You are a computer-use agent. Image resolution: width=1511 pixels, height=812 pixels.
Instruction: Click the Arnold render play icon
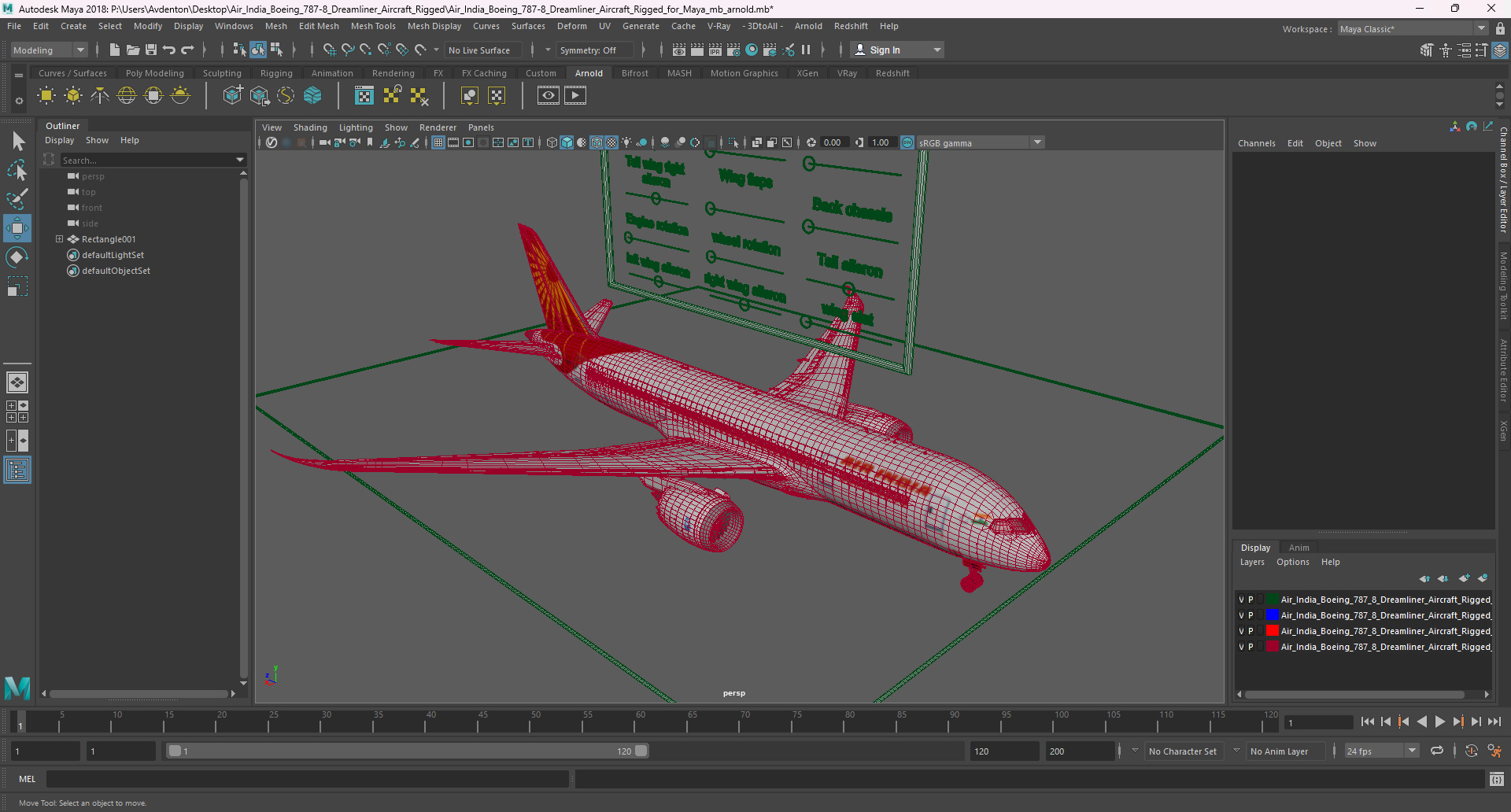[575, 96]
